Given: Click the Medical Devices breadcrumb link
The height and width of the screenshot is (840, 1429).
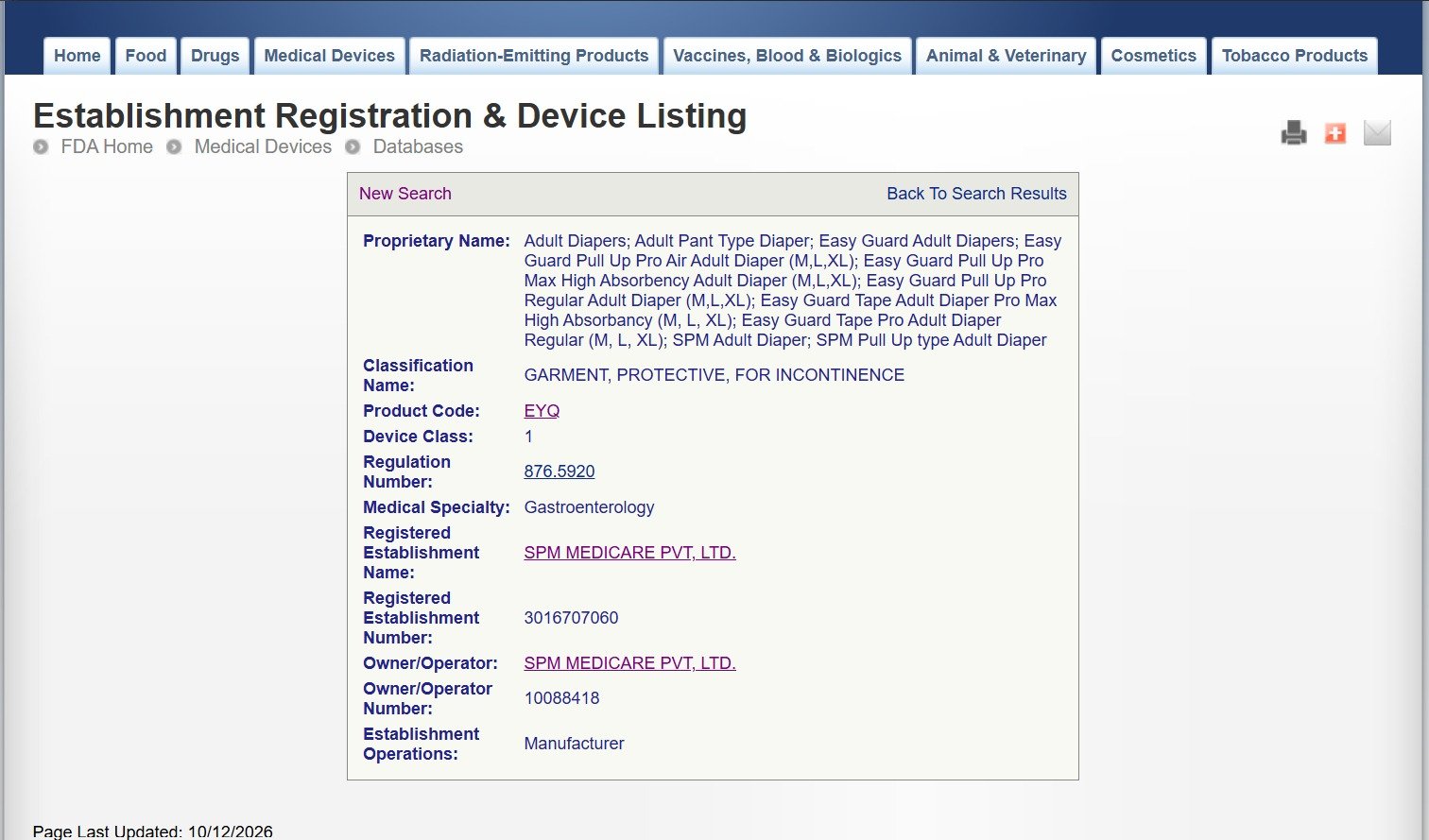Looking at the screenshot, I should 263,146.
